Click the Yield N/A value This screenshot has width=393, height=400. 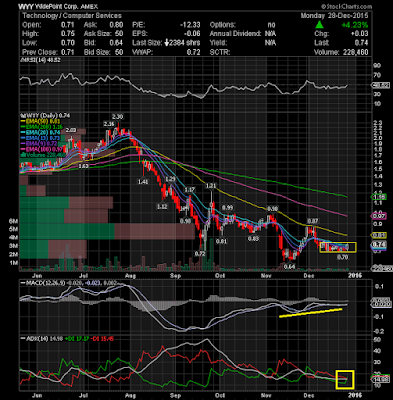(x=270, y=43)
